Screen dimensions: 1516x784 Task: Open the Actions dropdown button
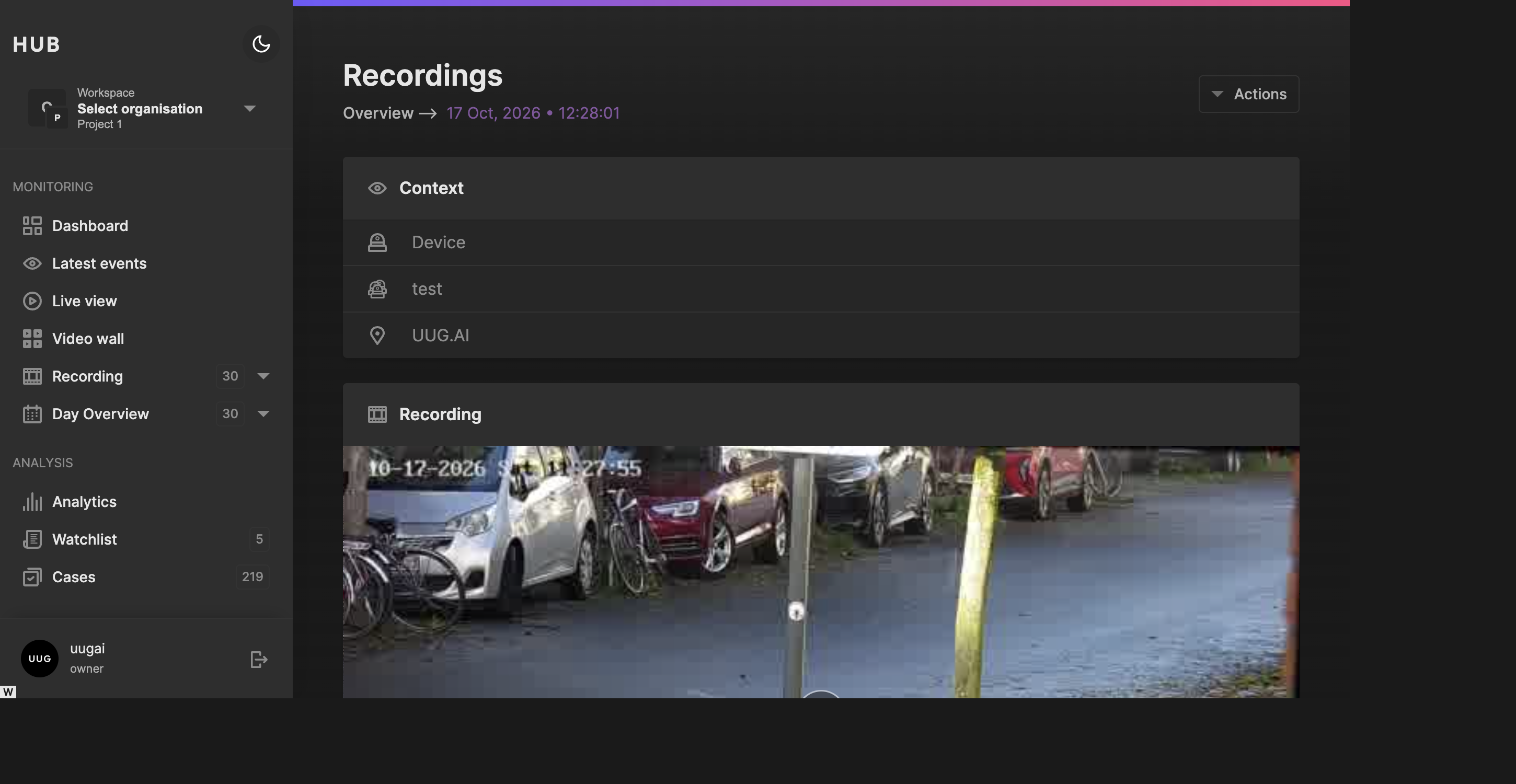click(x=1249, y=94)
